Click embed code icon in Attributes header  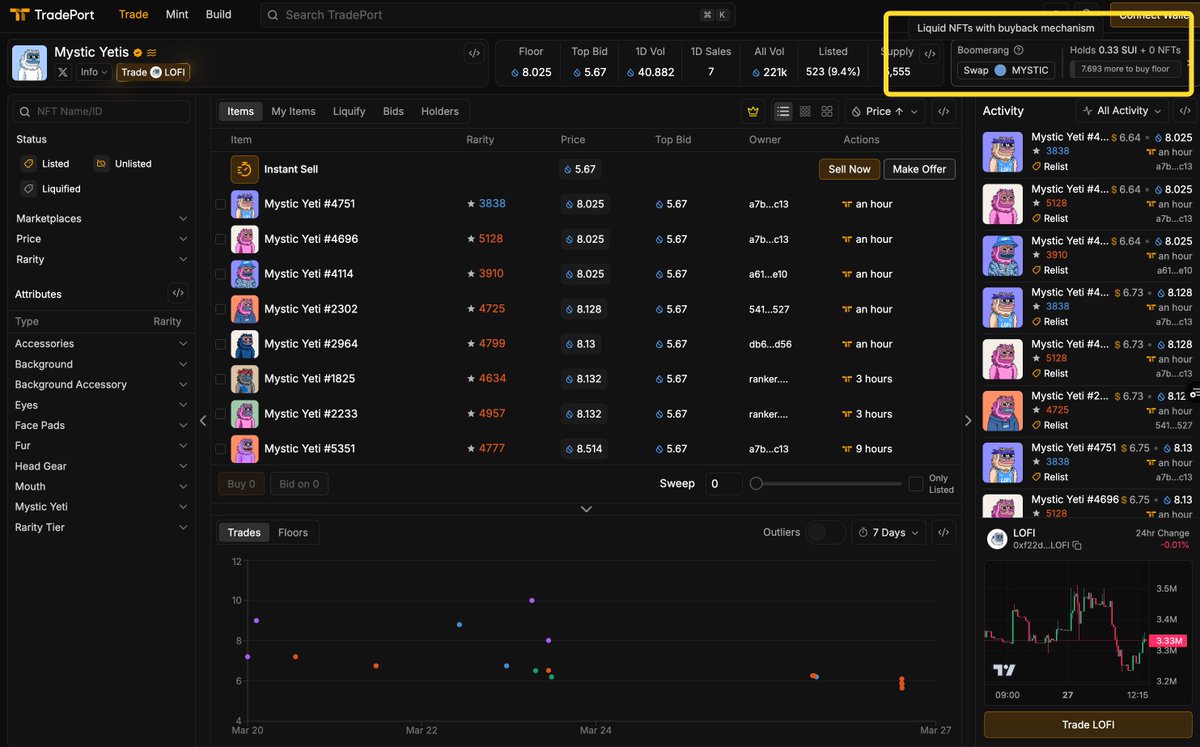click(177, 293)
